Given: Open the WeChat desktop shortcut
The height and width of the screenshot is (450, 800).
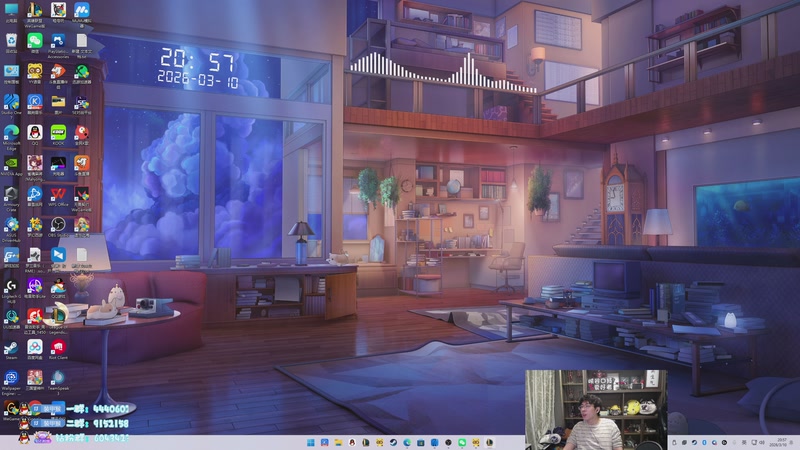Looking at the screenshot, I should click(x=35, y=43).
